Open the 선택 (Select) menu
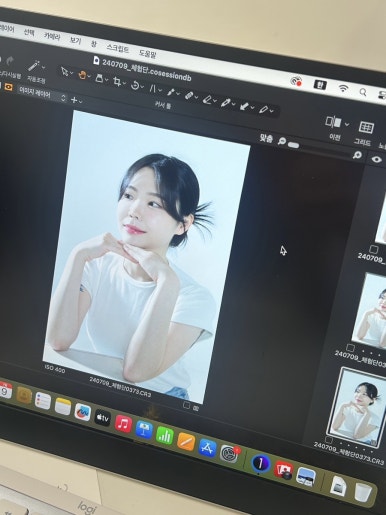The height and width of the screenshot is (515, 386). click(29, 32)
